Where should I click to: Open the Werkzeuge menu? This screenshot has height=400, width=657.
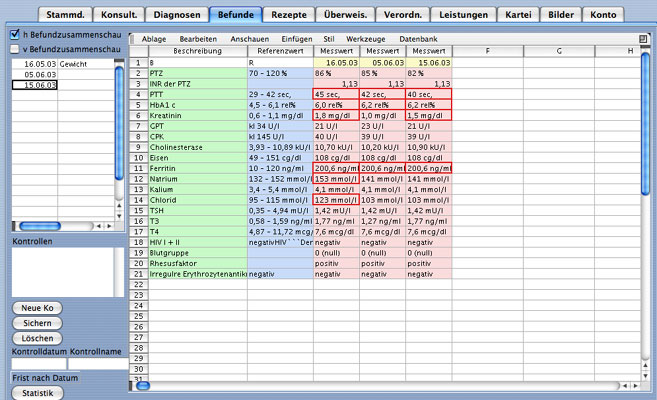click(366, 39)
